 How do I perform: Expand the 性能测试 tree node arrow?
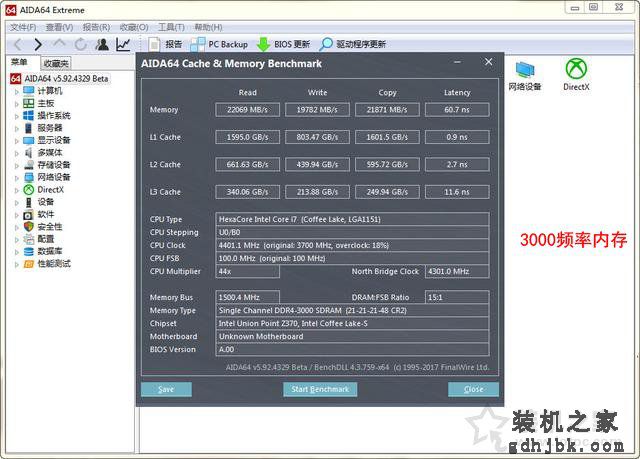tap(17, 265)
